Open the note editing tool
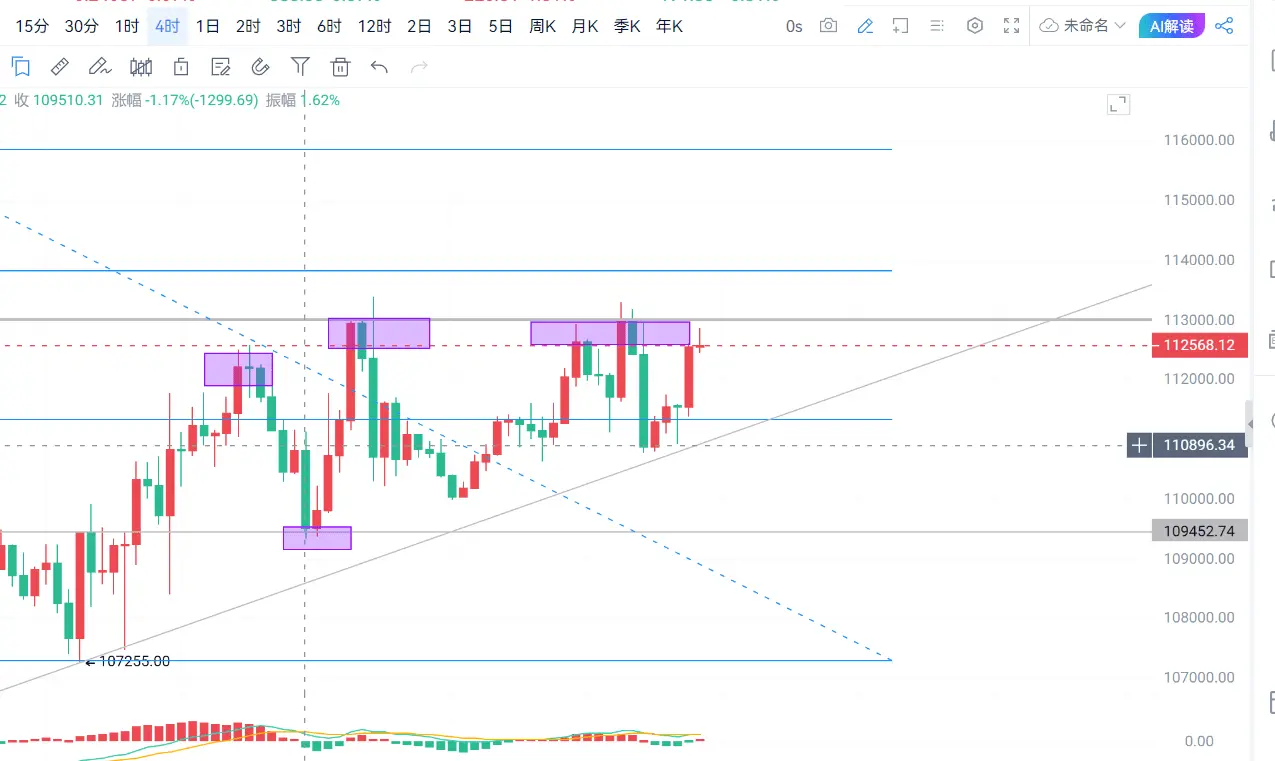This screenshot has width=1275, height=761. 221,67
